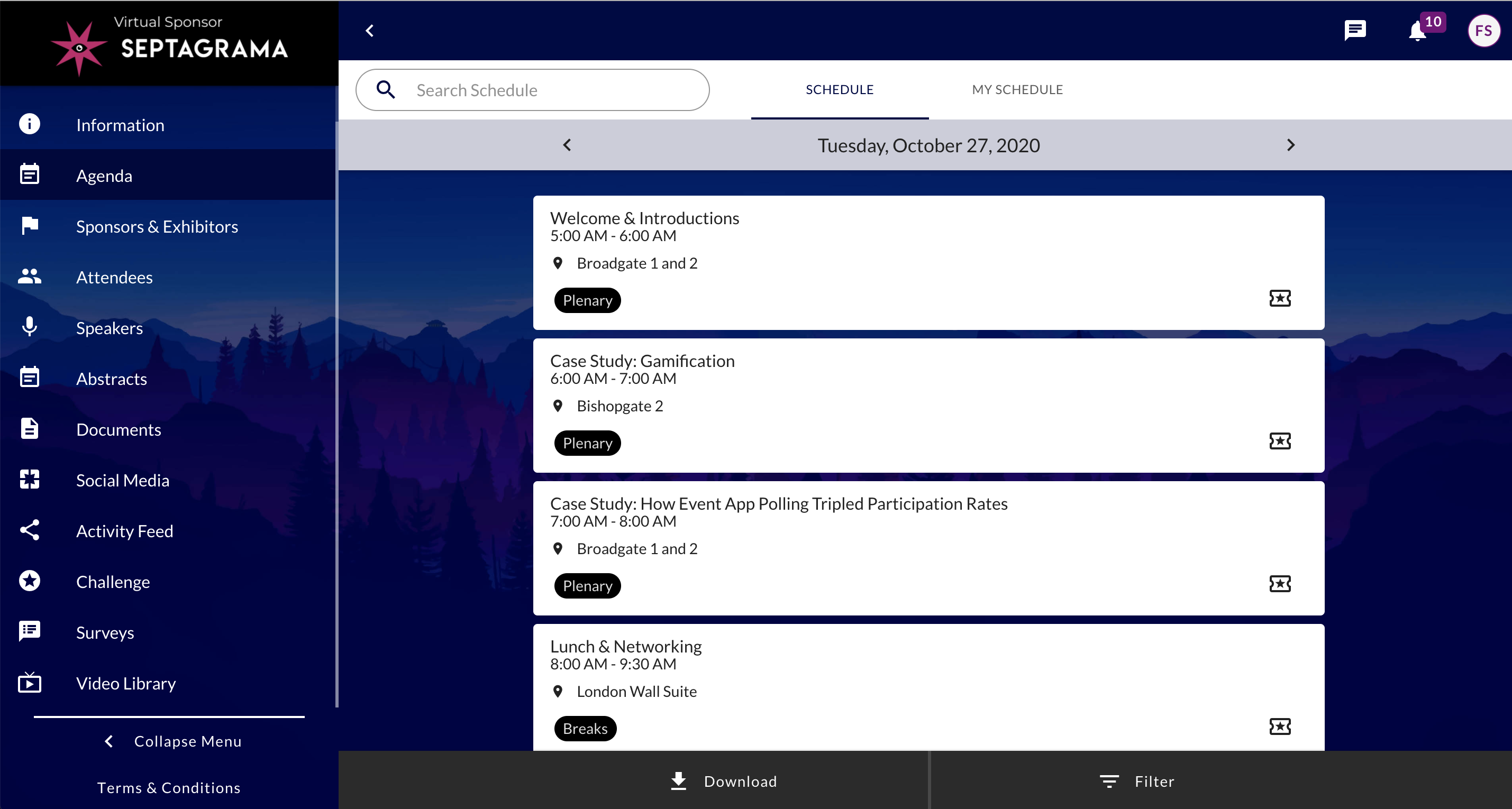Click the Download button label
The height and width of the screenshot is (809, 1512).
pos(740,781)
